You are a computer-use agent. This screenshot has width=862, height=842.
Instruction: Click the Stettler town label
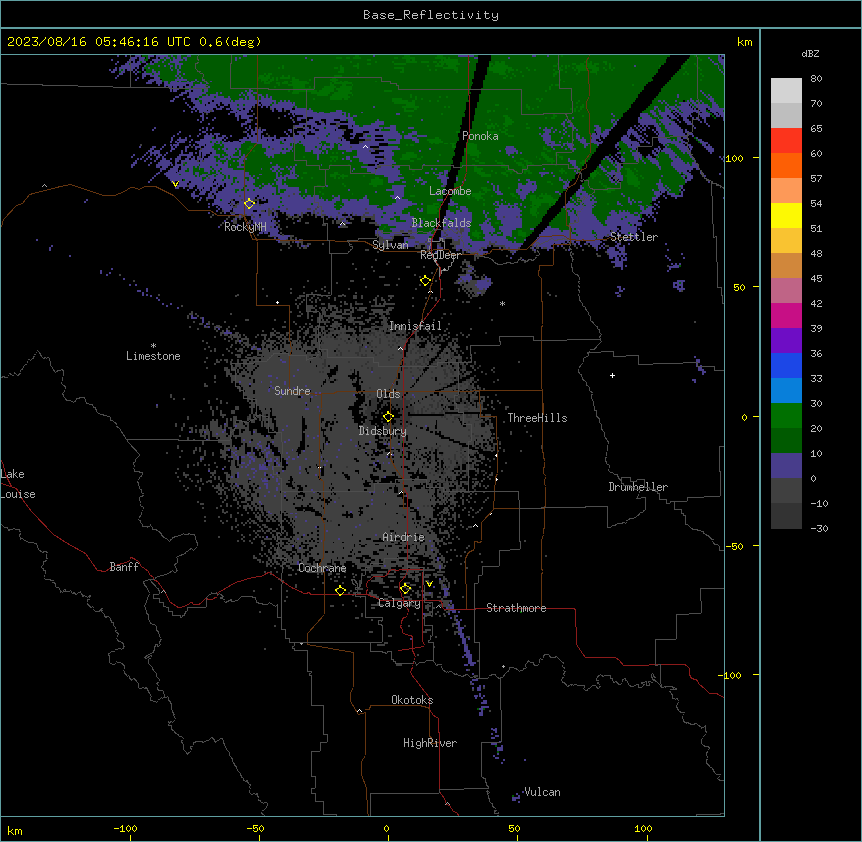tap(634, 237)
